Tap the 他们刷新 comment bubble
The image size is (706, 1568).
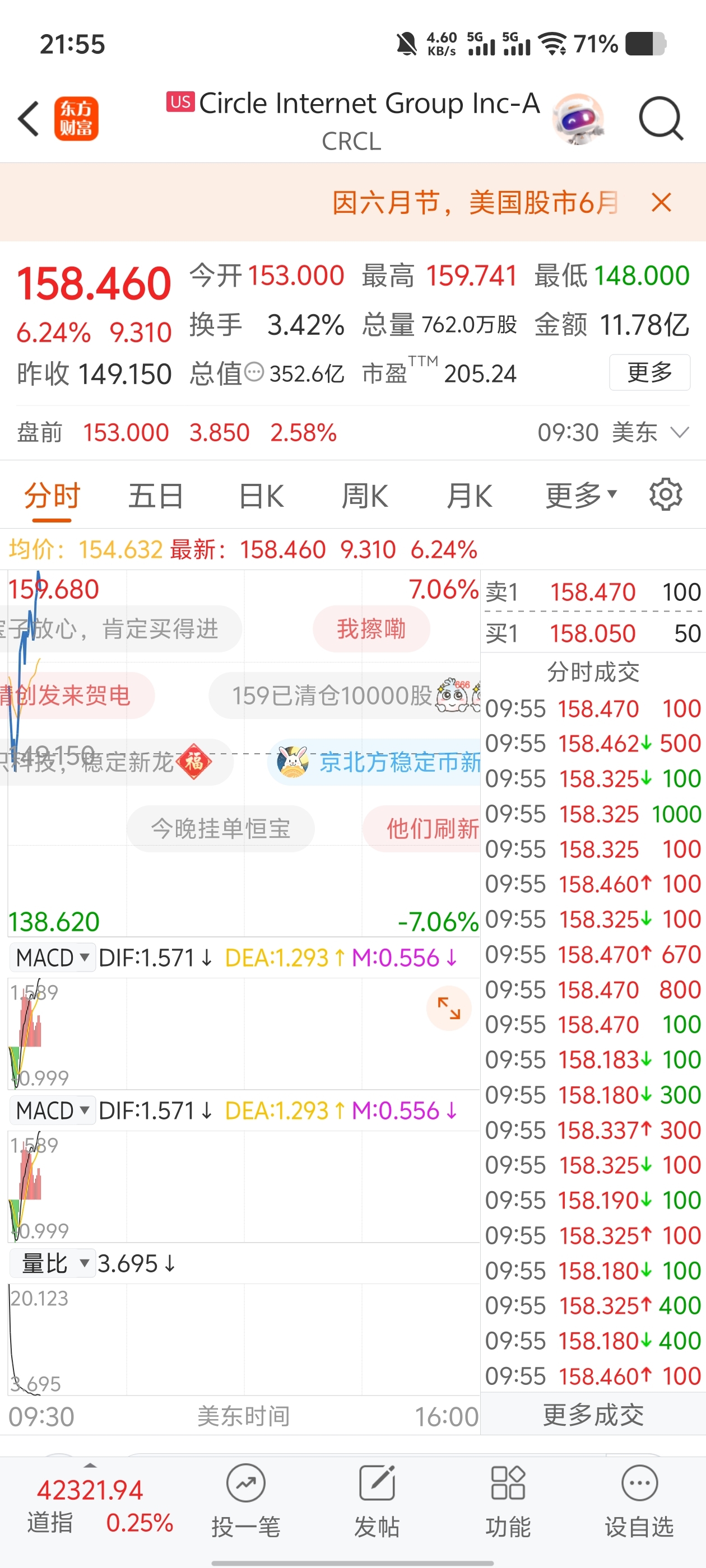tap(421, 828)
